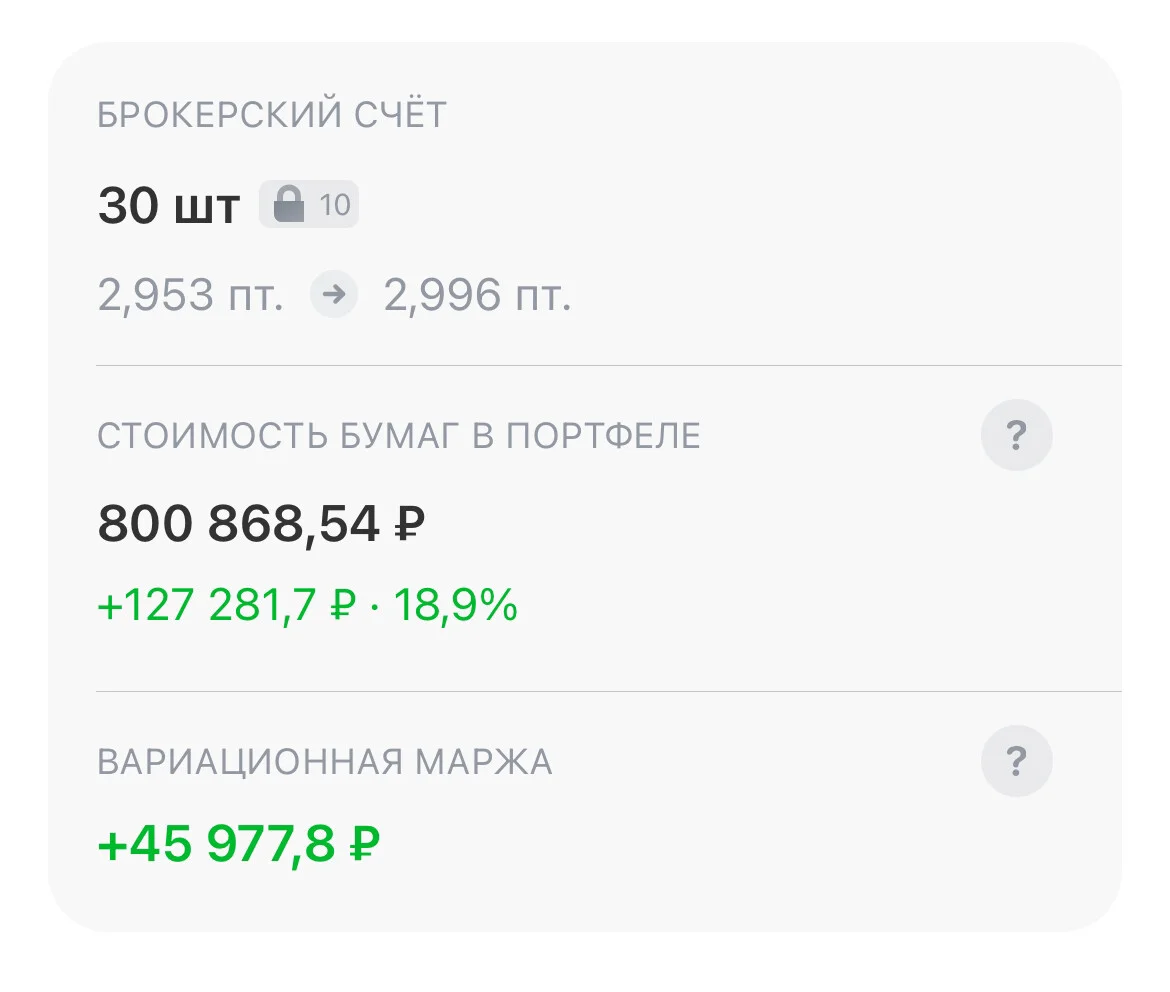Click the arrow between 2,953 and 2,996

pos(334,294)
